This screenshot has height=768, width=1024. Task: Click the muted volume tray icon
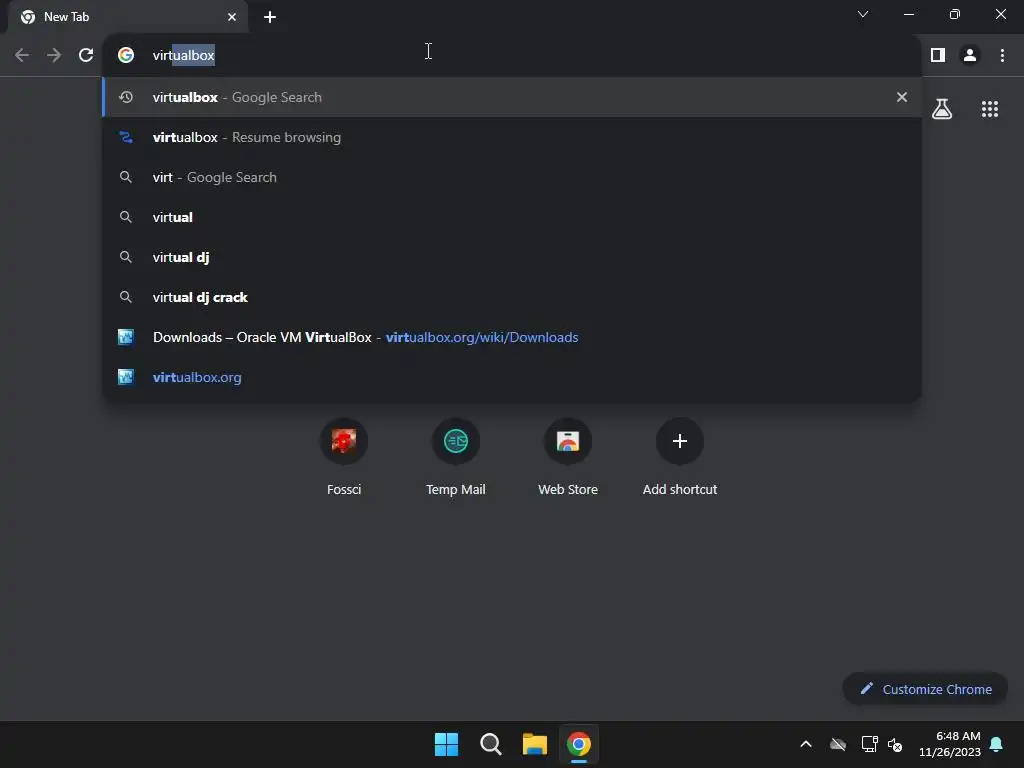895,744
